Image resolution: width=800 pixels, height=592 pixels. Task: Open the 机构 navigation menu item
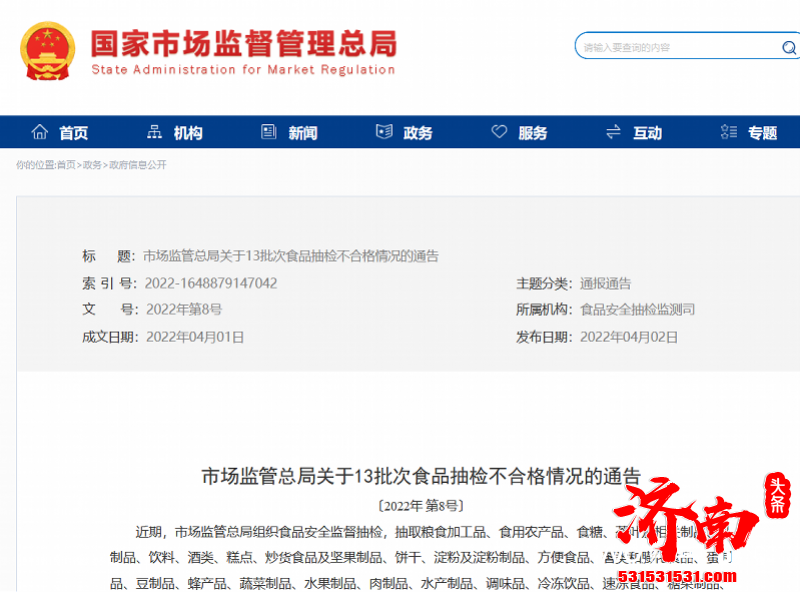pyautogui.click(x=186, y=131)
